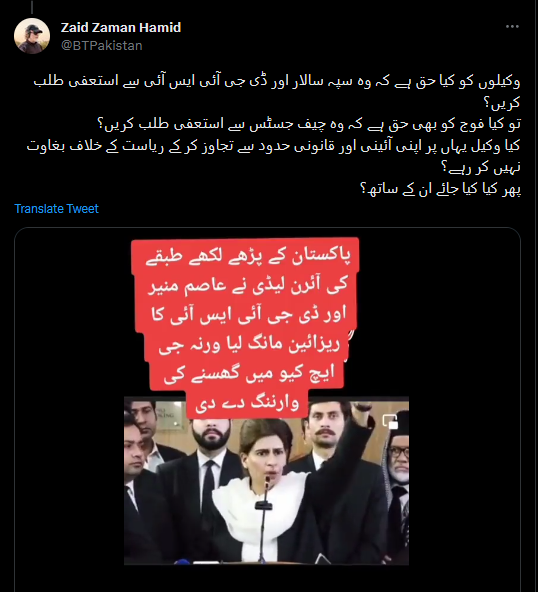The height and width of the screenshot is (592, 538).
Task: Click the Translate Tweet link
Action: tap(56, 208)
